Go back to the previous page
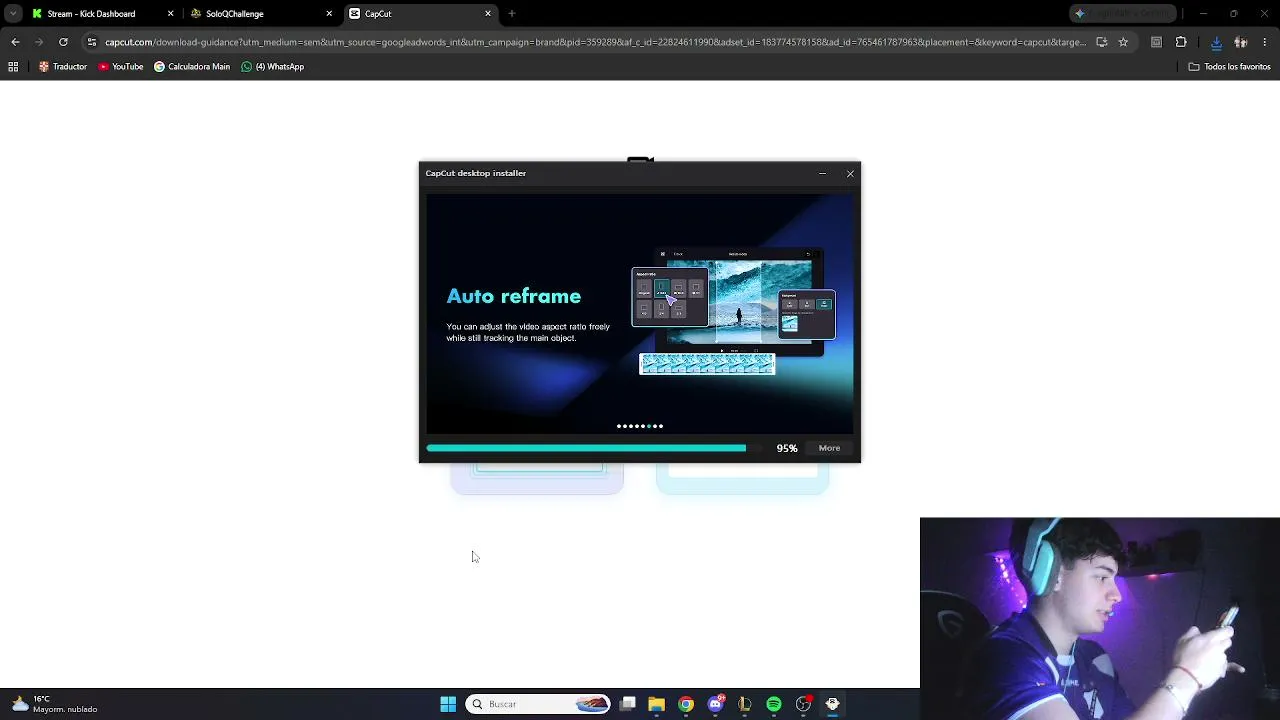 point(15,42)
